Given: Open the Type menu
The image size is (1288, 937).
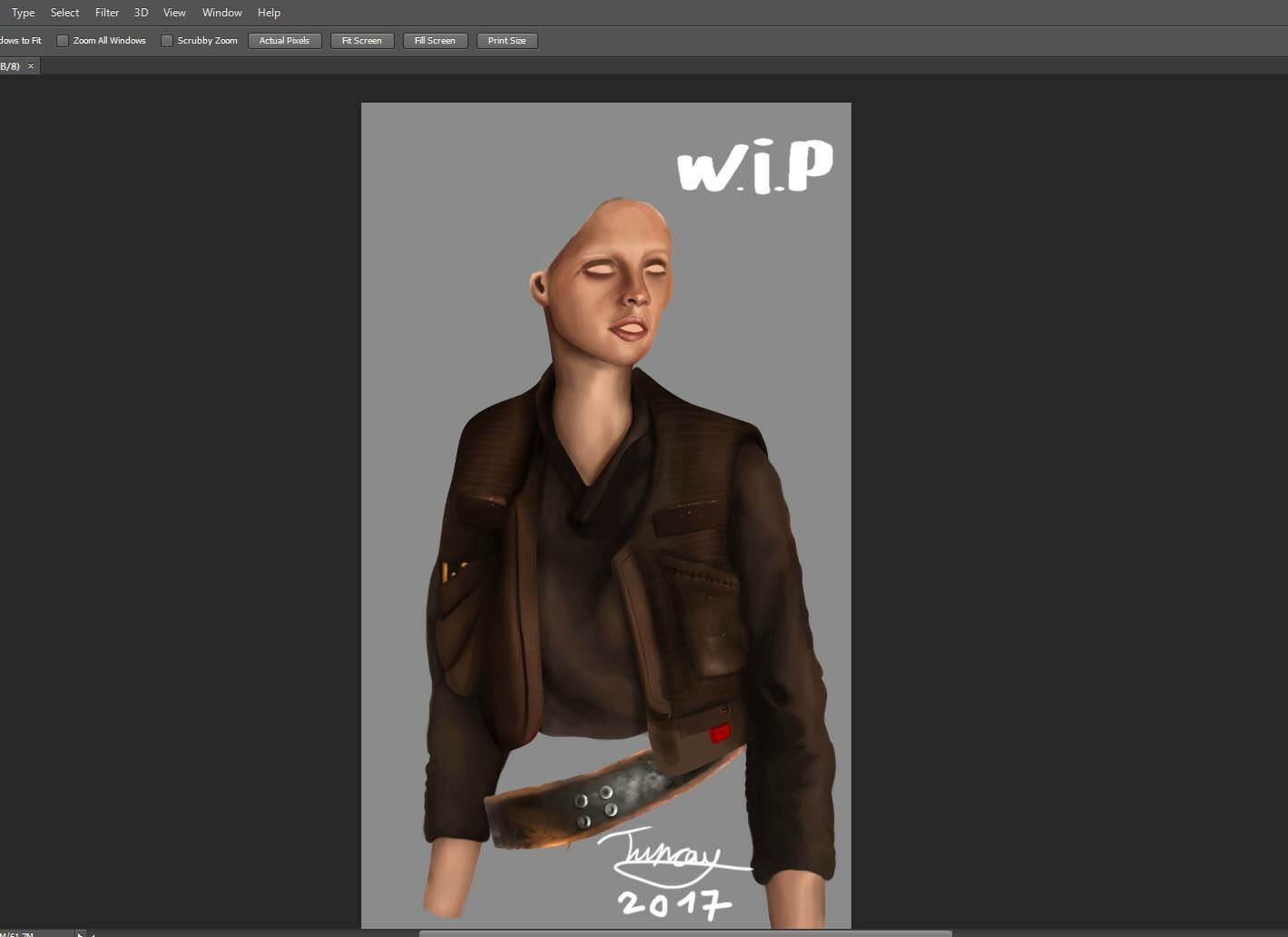Looking at the screenshot, I should [x=23, y=13].
